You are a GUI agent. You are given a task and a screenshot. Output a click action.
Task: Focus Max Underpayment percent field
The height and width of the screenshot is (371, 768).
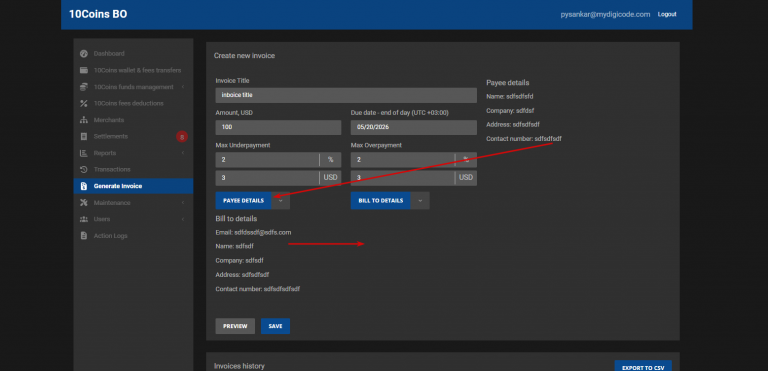click(267, 160)
